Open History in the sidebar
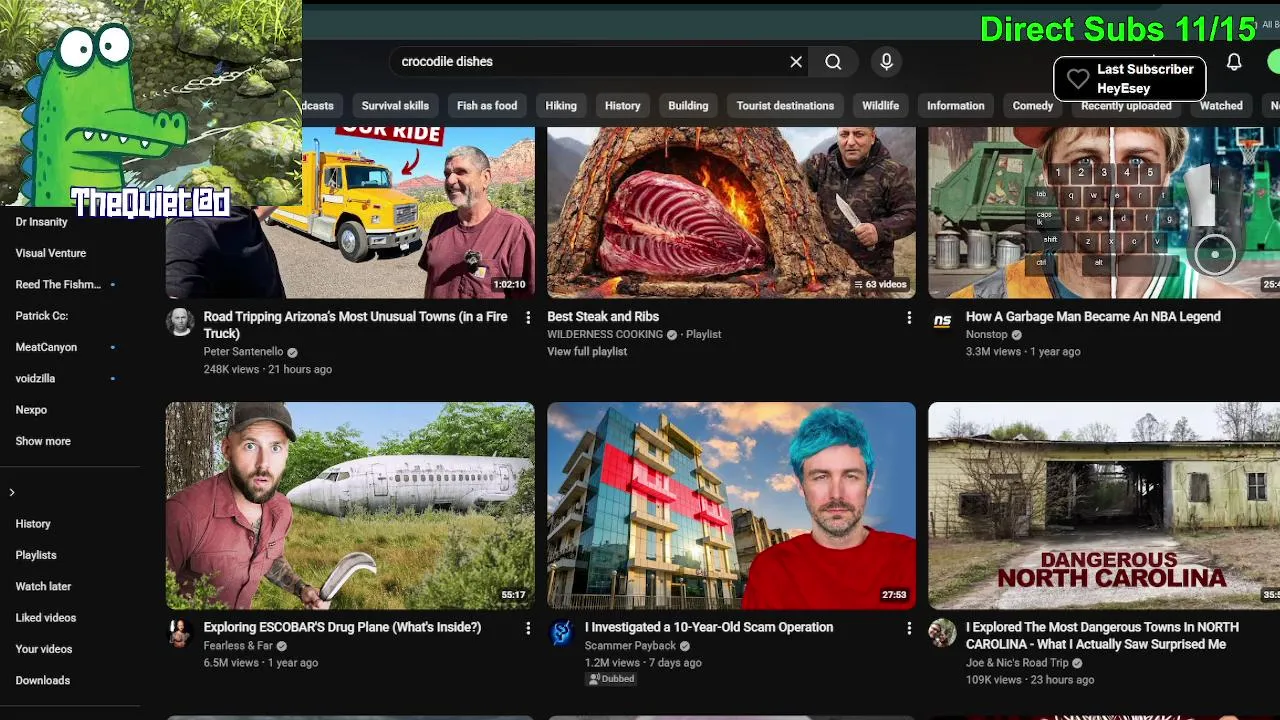Screen dimensions: 1280x720 click(33, 524)
